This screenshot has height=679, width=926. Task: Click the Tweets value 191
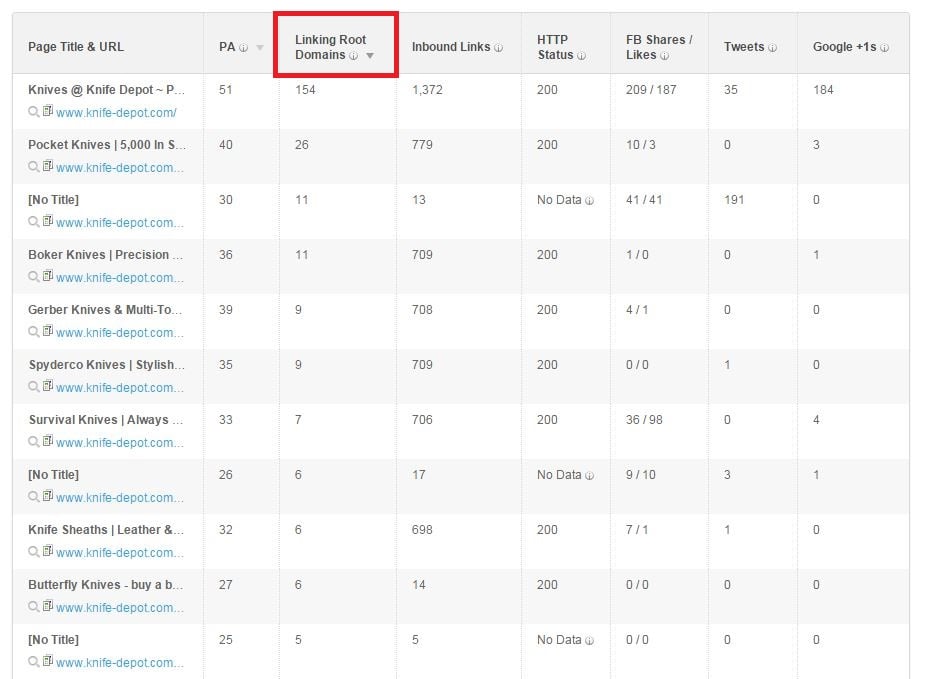pos(734,200)
